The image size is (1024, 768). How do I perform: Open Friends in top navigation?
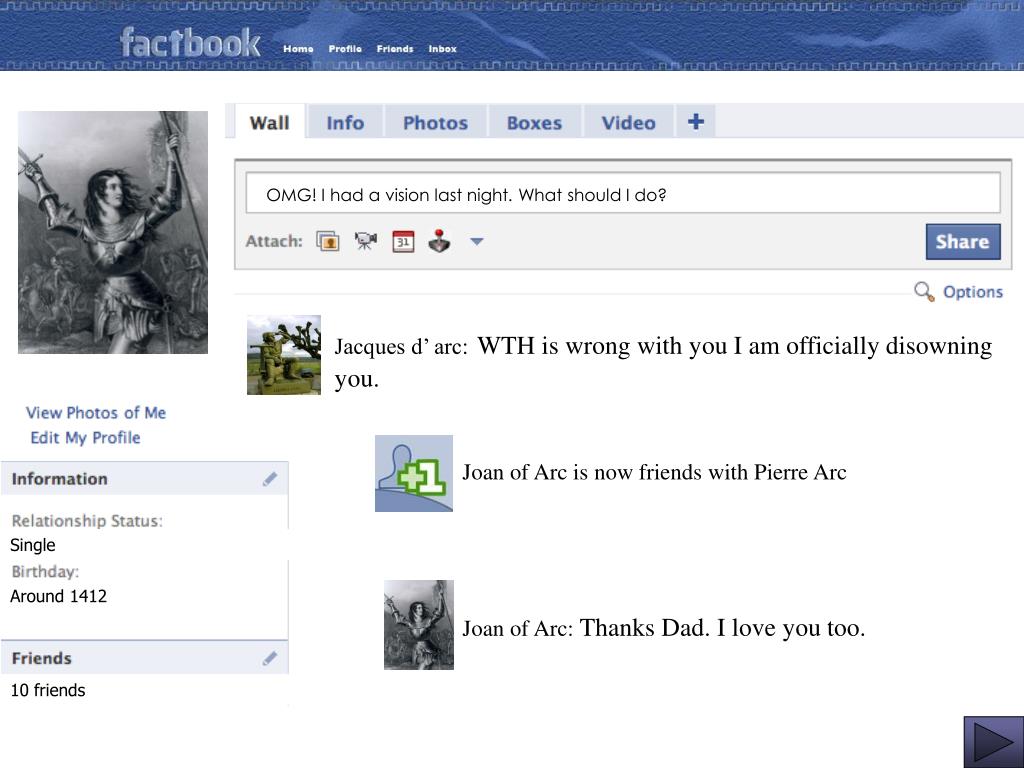pos(394,49)
